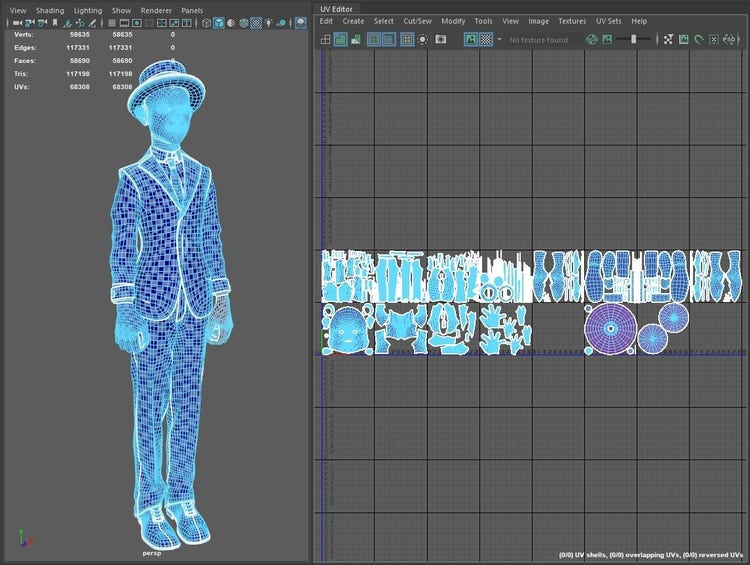Toggle the viewport grid icon
The image size is (750, 565).
click(110, 23)
